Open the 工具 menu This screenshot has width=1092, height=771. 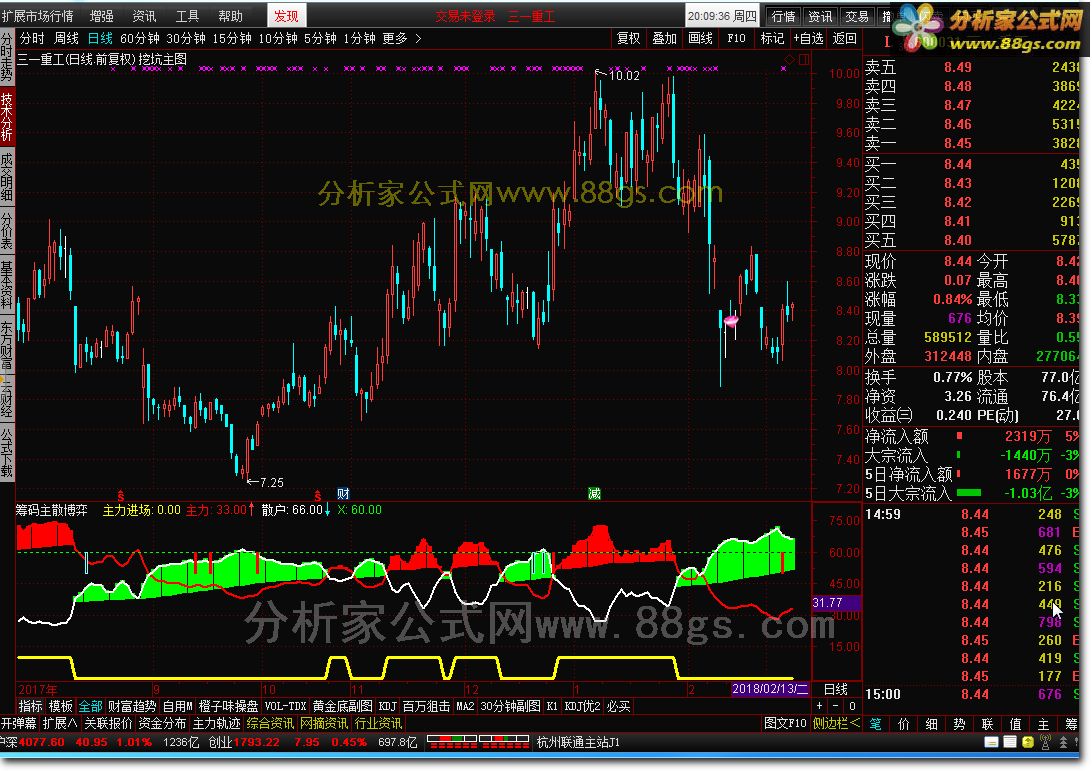[187, 15]
